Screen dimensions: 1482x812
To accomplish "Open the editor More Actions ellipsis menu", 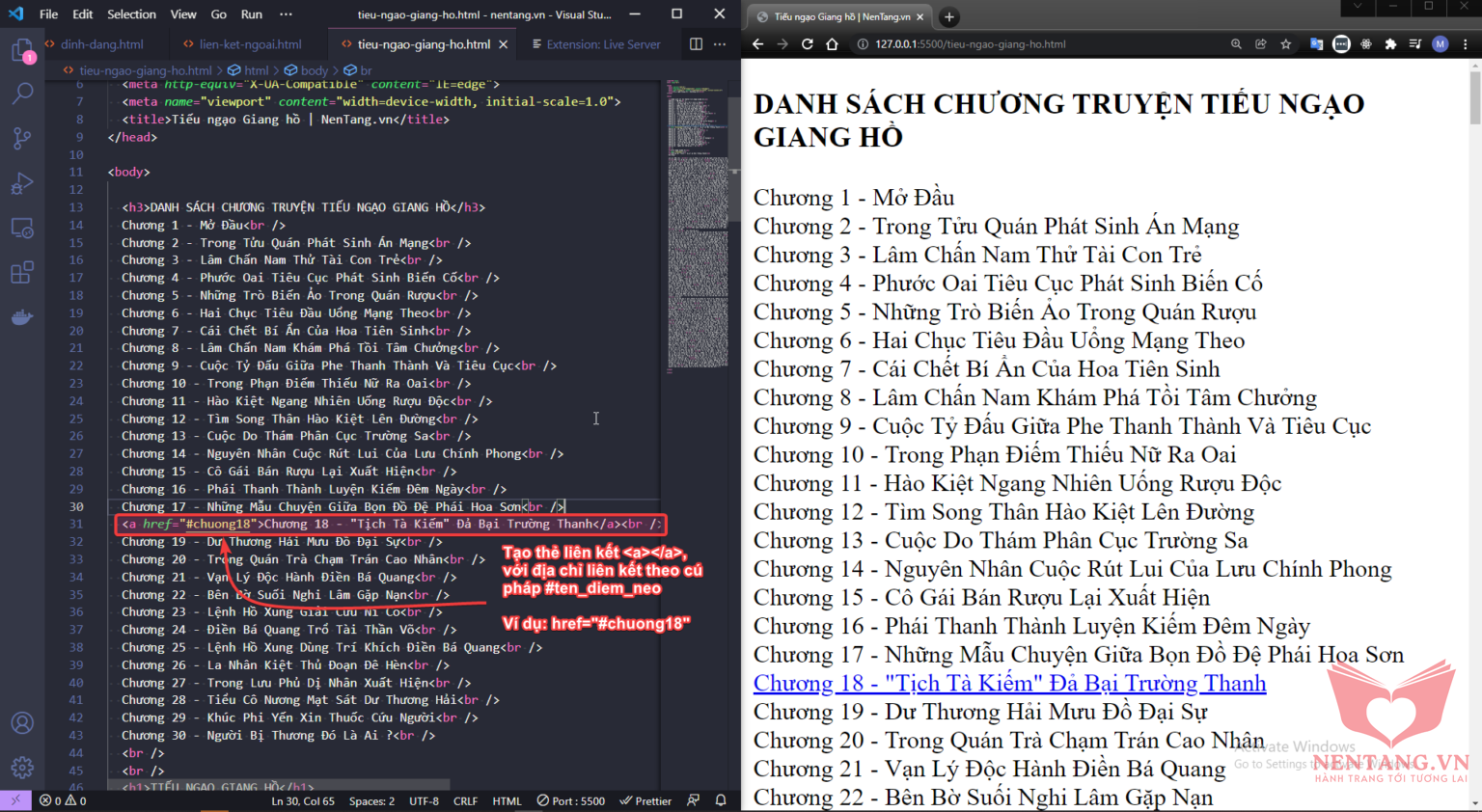I will click(x=720, y=44).
